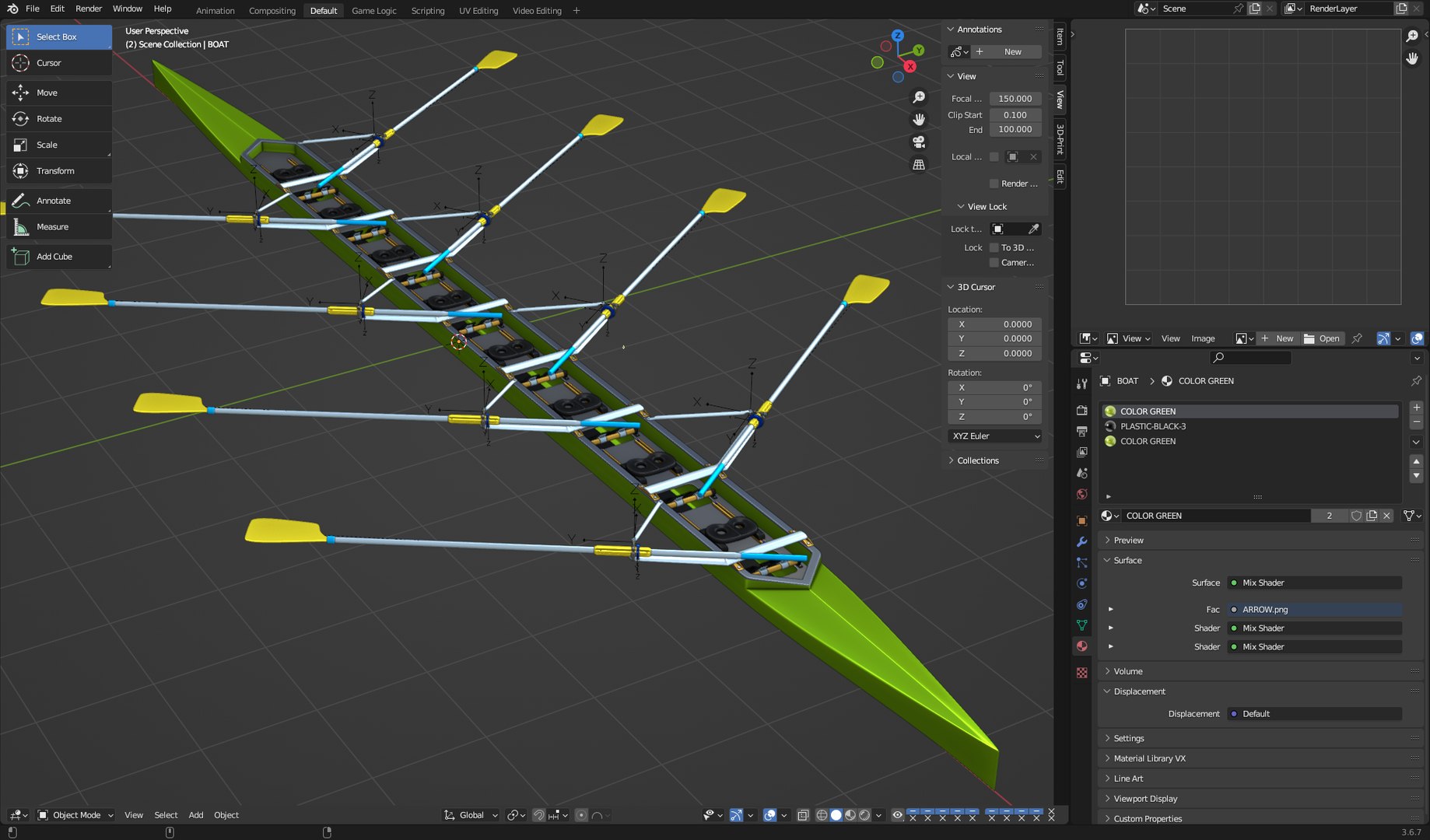
Task: Click the Focal Length value slider
Action: pyautogui.click(x=1015, y=99)
